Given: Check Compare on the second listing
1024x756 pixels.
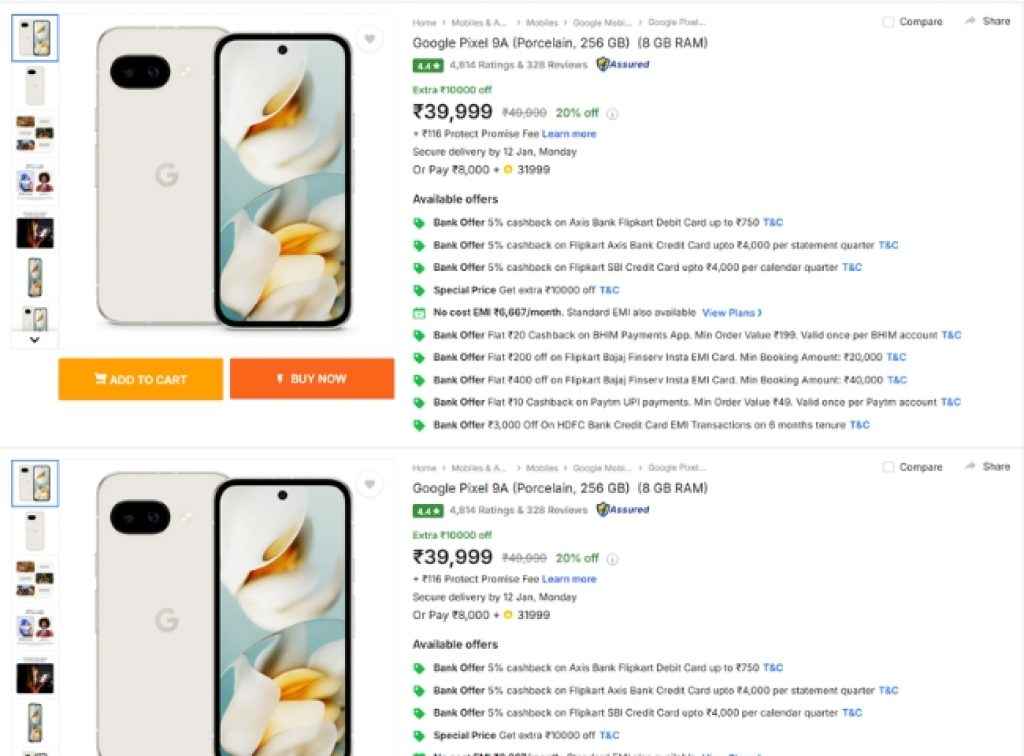Looking at the screenshot, I should pos(886,466).
